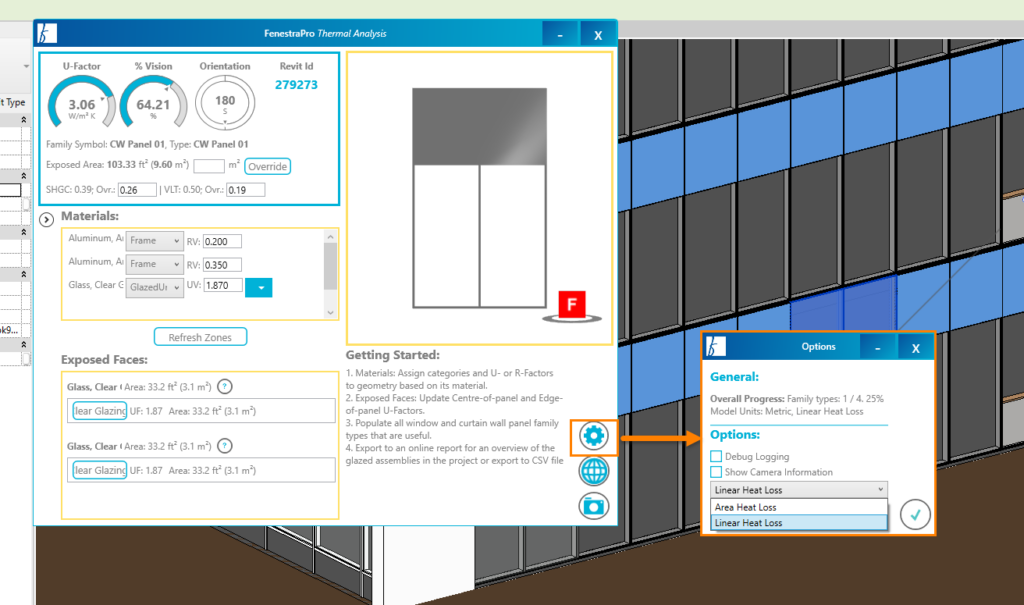Screen dimensions: 1024x605
Task: Minimize the Options window
Action: pos(878,348)
